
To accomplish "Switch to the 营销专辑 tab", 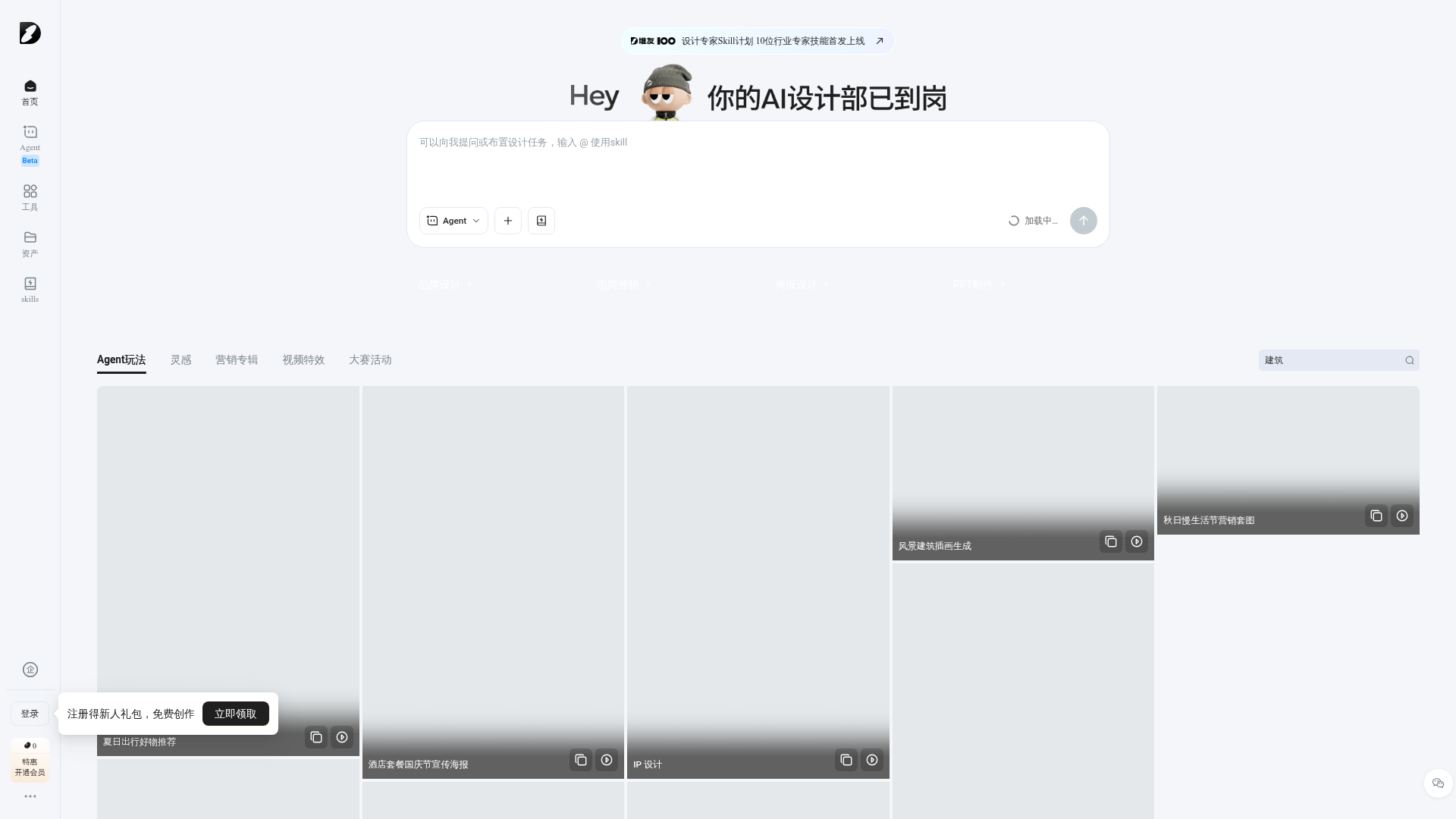I will (x=237, y=360).
